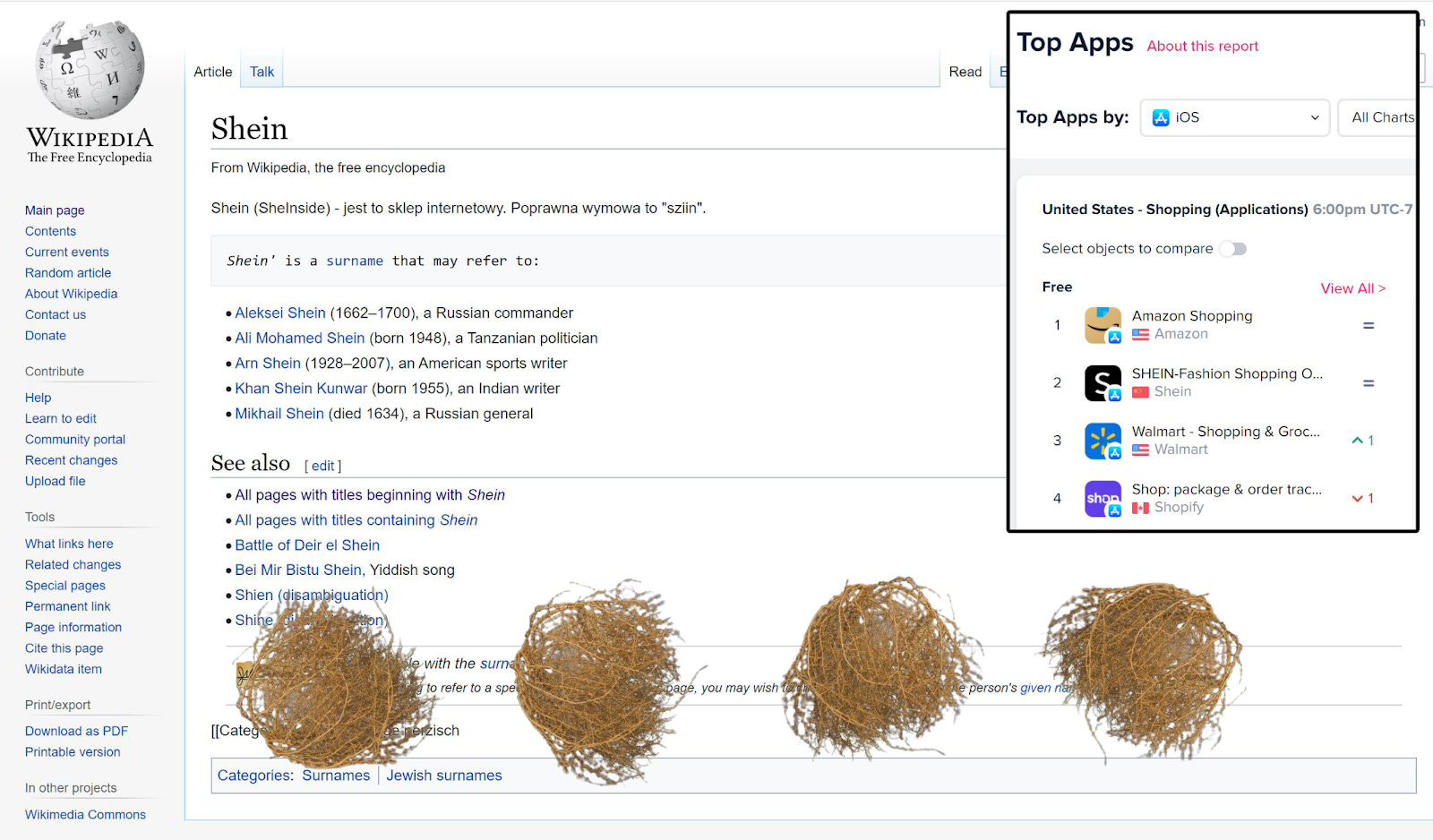Viewport: 1433px width, 840px height.
Task: Click the surname link in hatnote
Action: 355,261
